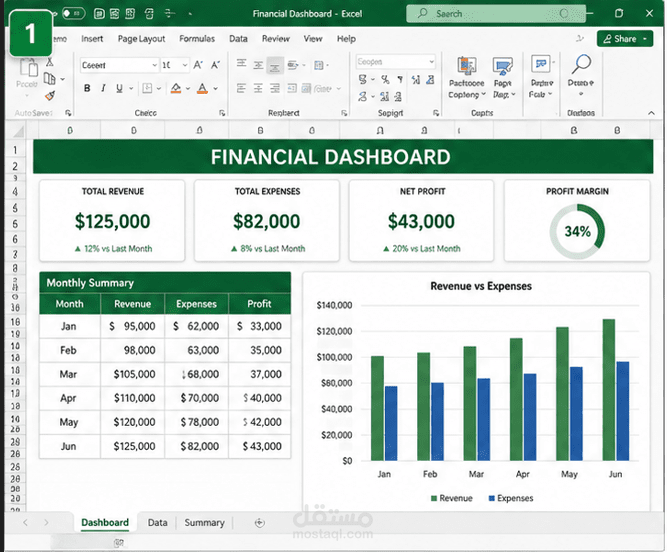Click the Decrease Font Size icon
Viewport: 667px width, 552px height.
click(215, 65)
